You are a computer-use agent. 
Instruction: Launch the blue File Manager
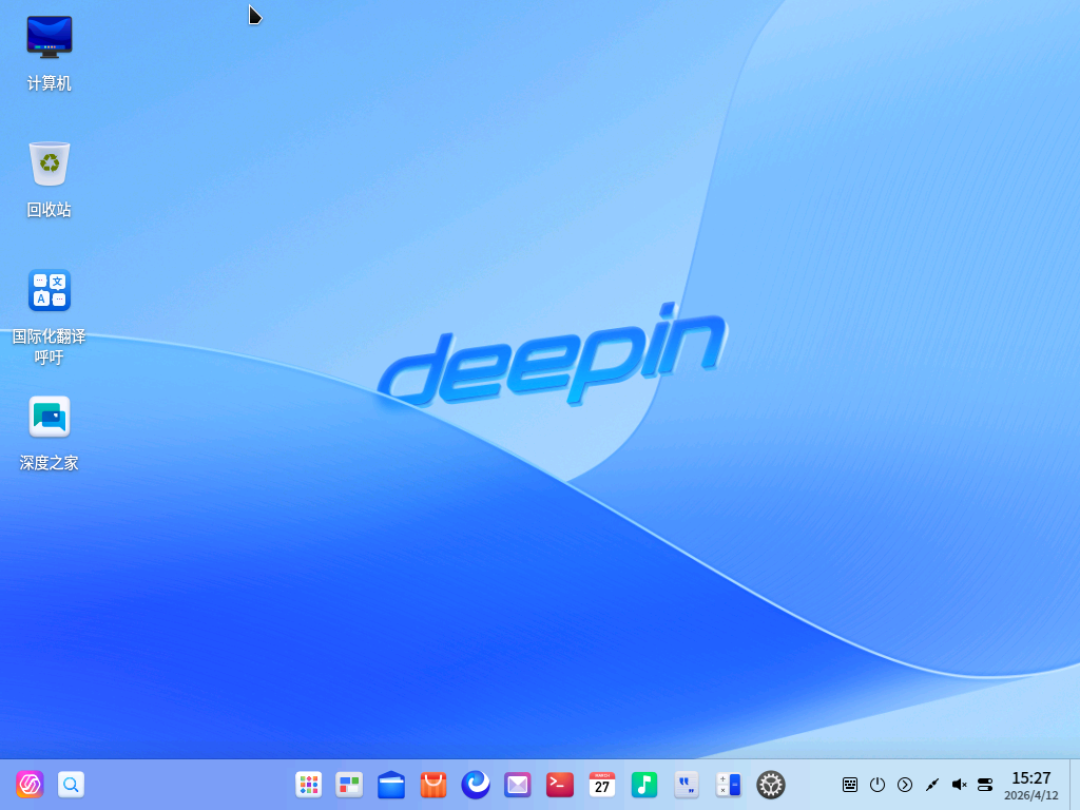(391, 785)
